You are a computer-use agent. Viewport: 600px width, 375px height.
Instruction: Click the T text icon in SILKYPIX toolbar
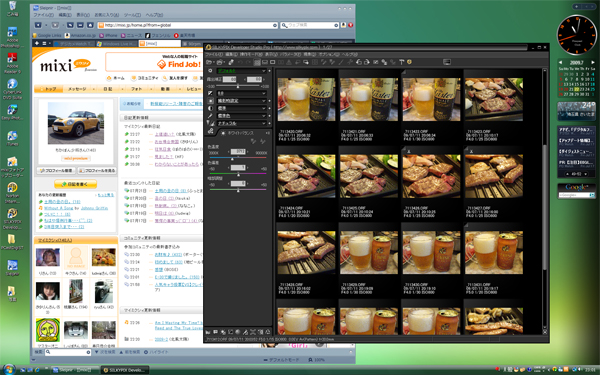[402, 62]
